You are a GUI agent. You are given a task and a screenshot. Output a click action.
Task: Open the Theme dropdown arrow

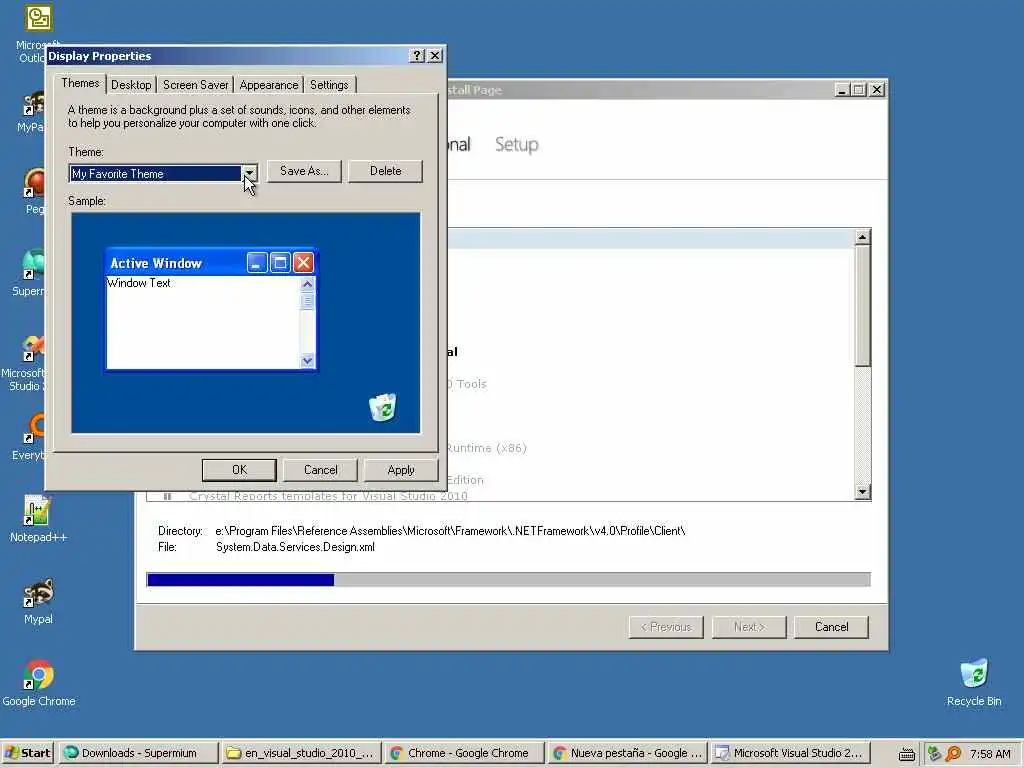click(249, 173)
